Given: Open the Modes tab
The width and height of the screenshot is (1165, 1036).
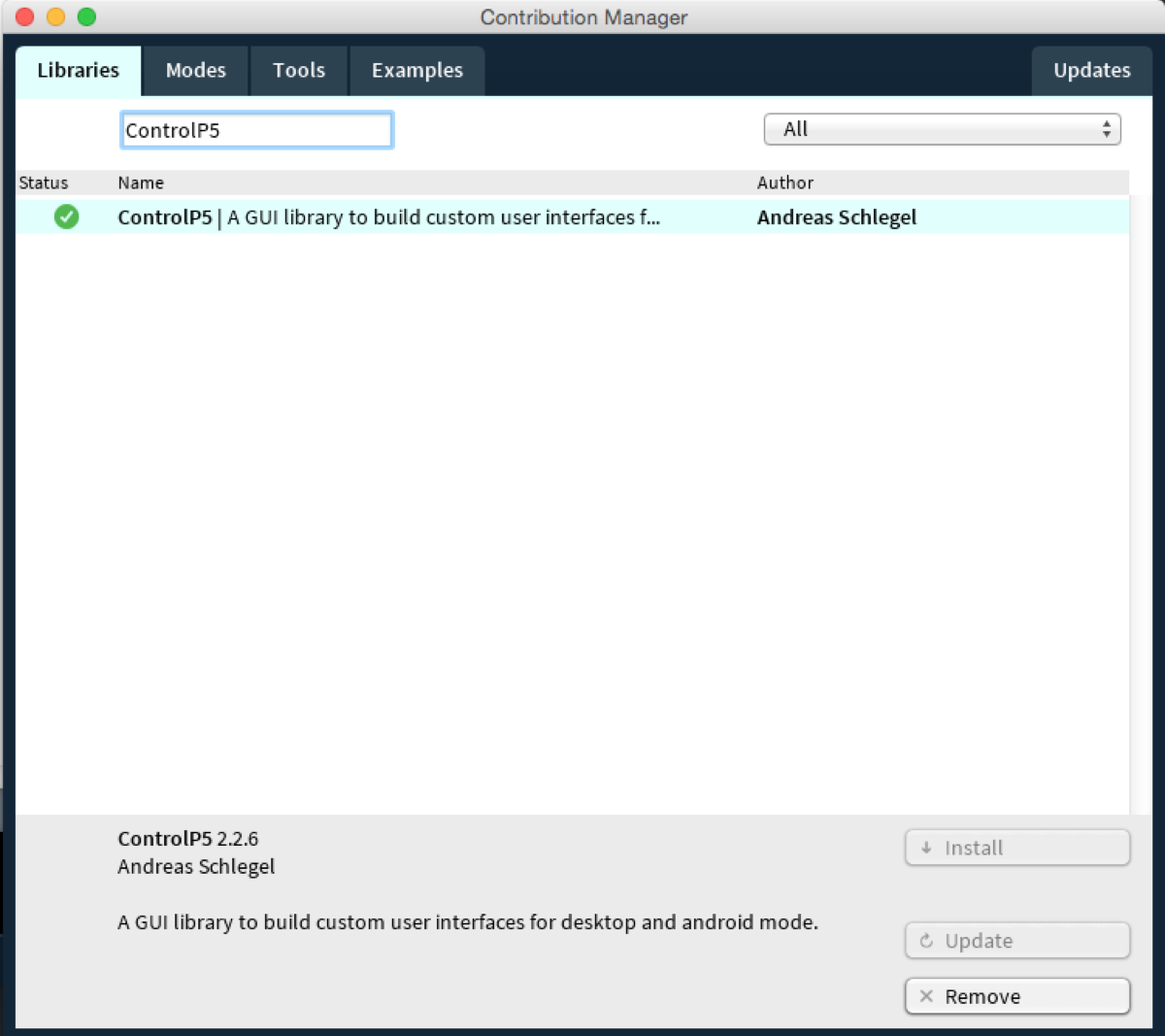Looking at the screenshot, I should (195, 71).
